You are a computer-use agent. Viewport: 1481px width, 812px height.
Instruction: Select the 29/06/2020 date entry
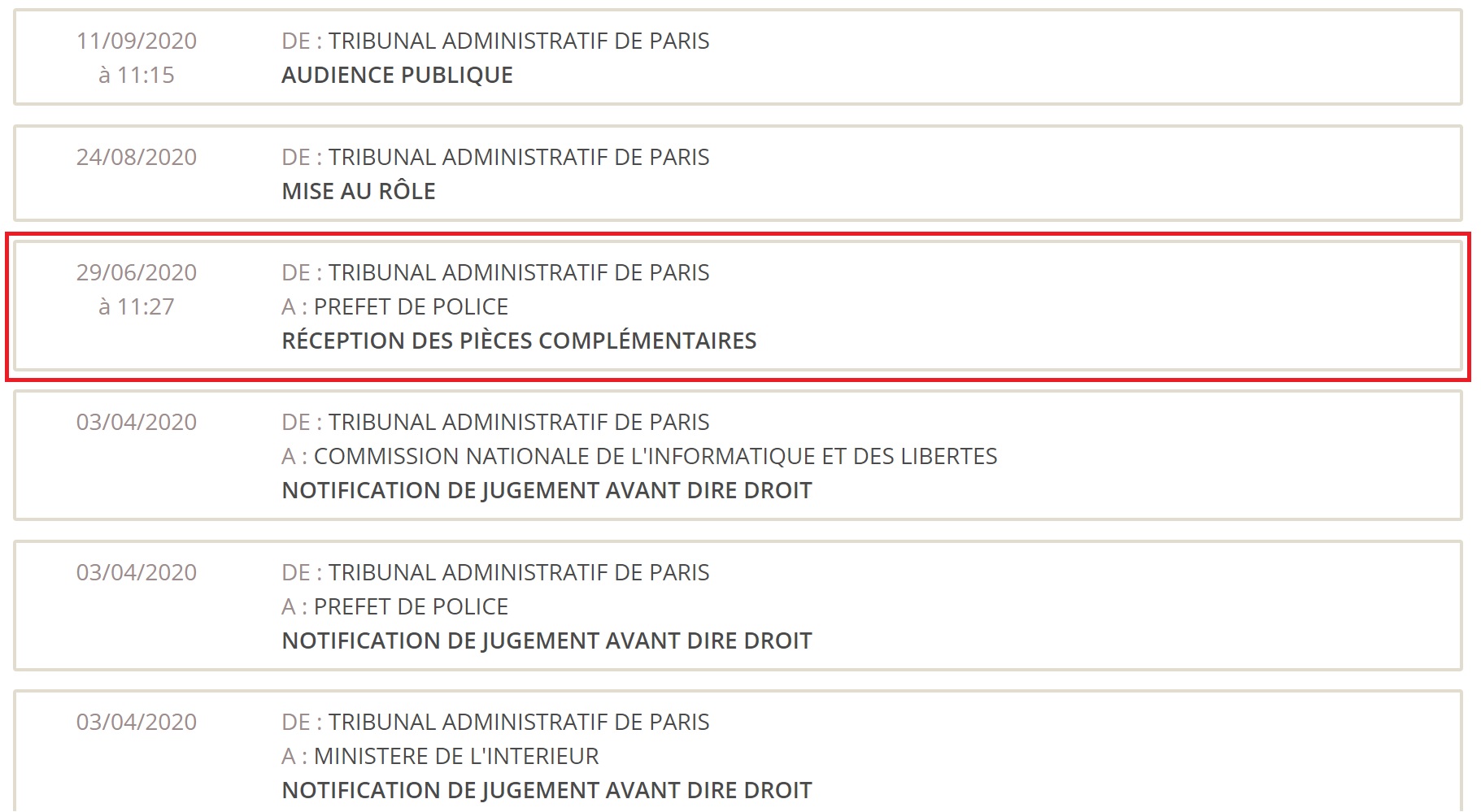point(137,272)
